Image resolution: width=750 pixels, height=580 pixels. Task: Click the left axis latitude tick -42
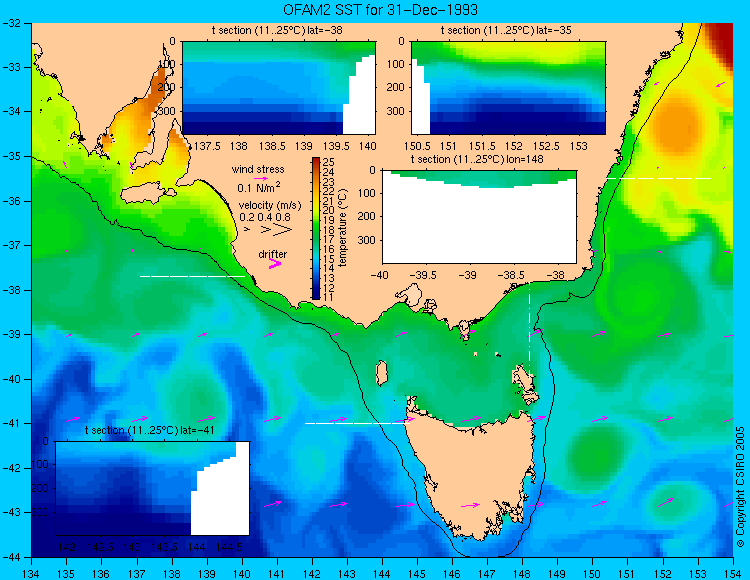(x=11, y=468)
